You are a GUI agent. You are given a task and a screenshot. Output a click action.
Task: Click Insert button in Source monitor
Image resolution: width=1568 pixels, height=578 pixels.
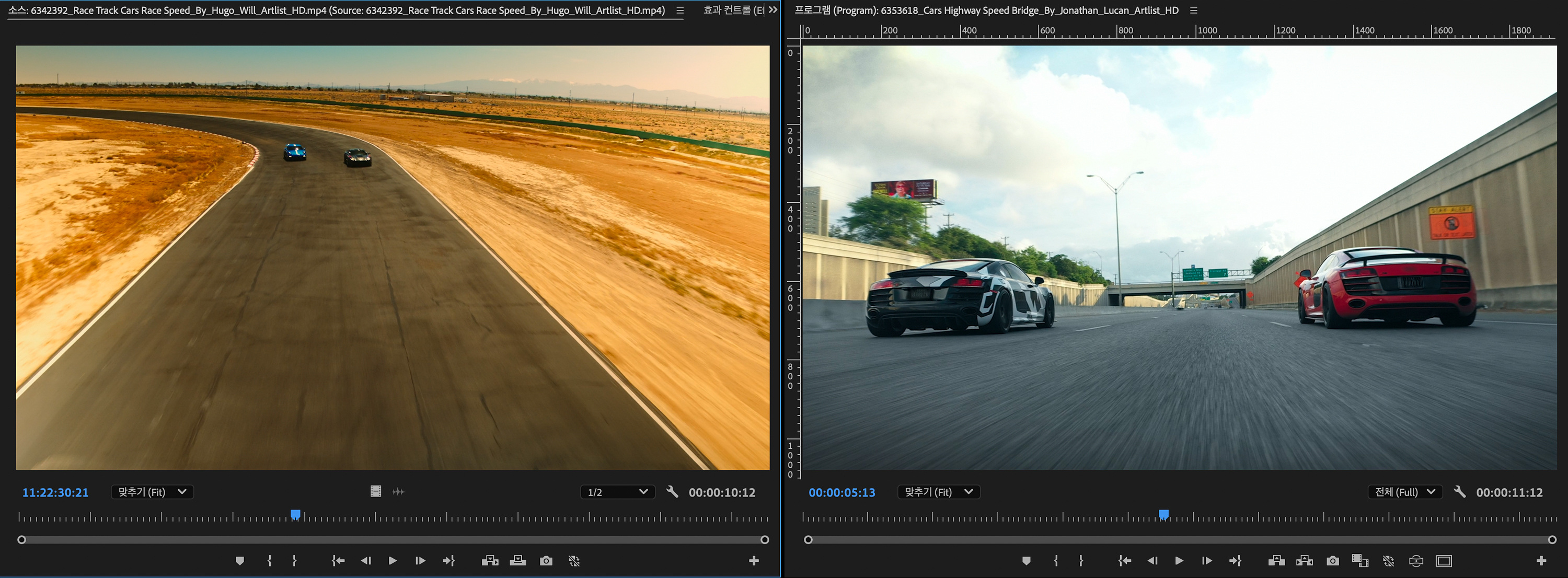pos(490,560)
